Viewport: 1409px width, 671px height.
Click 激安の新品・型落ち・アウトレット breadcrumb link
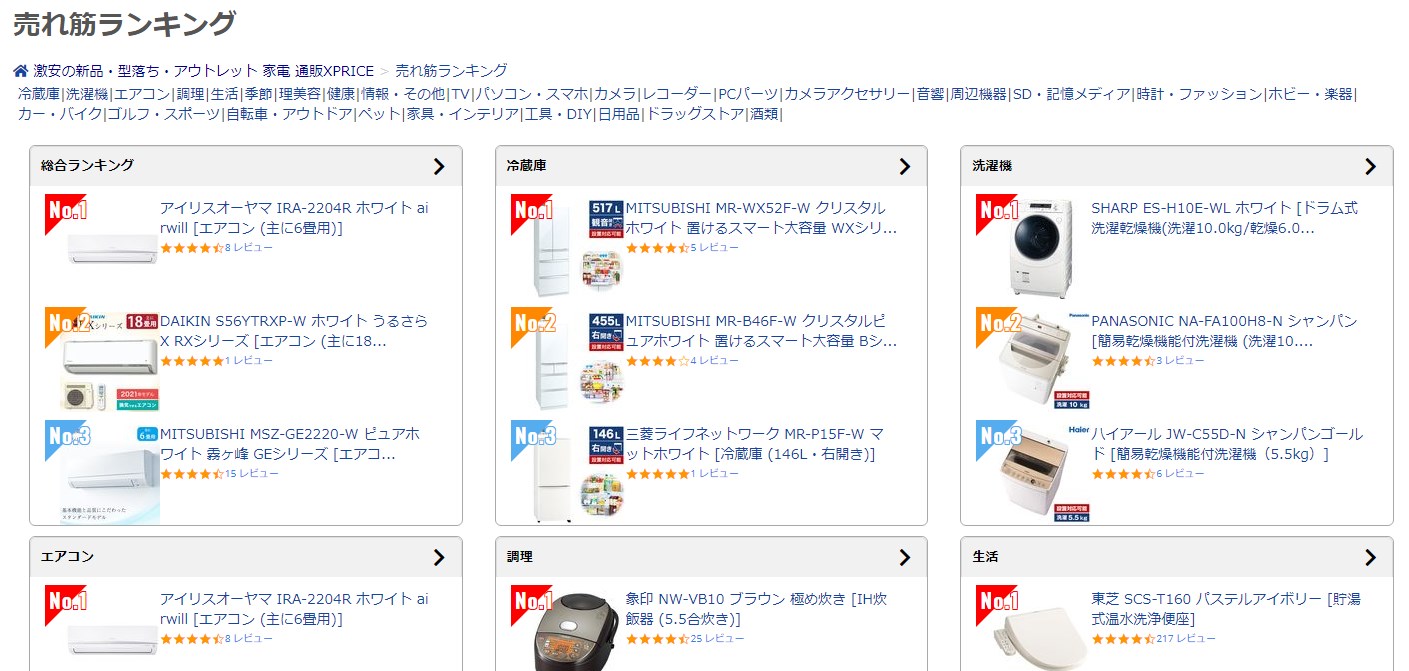tap(146, 71)
